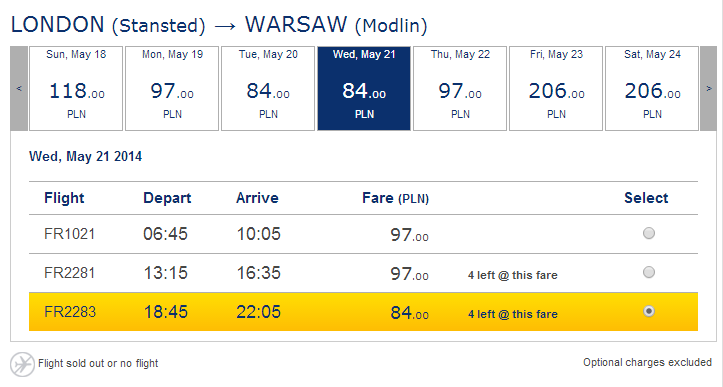
Task: Click the Fare (PLN) column header
Action: point(396,198)
